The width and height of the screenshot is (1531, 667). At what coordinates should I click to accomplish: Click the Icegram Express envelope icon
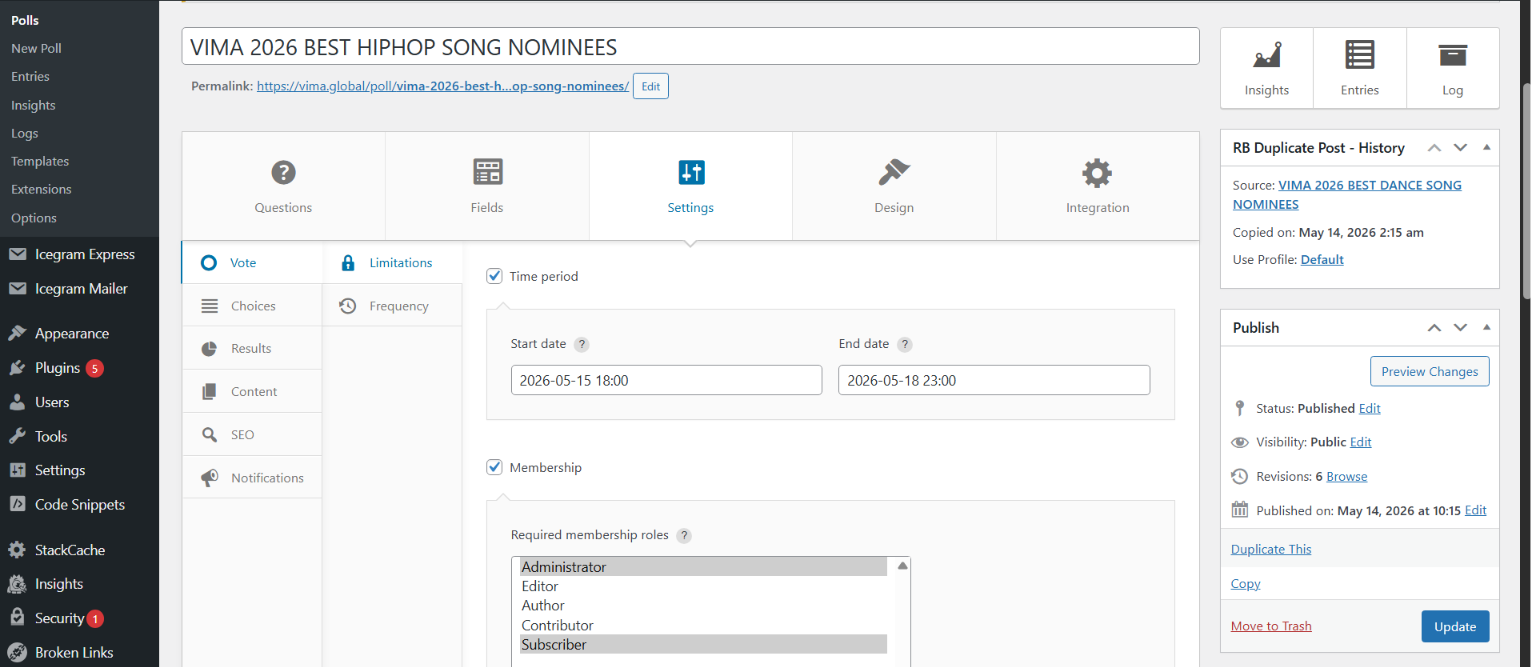[x=17, y=254]
